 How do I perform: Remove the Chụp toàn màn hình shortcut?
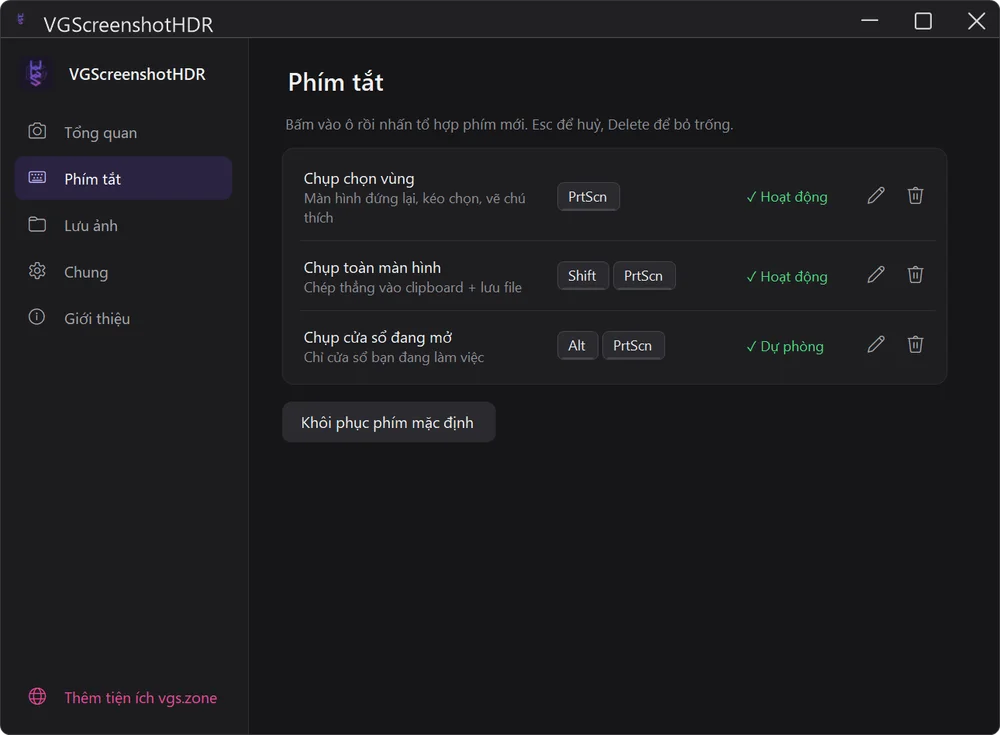[x=915, y=274]
